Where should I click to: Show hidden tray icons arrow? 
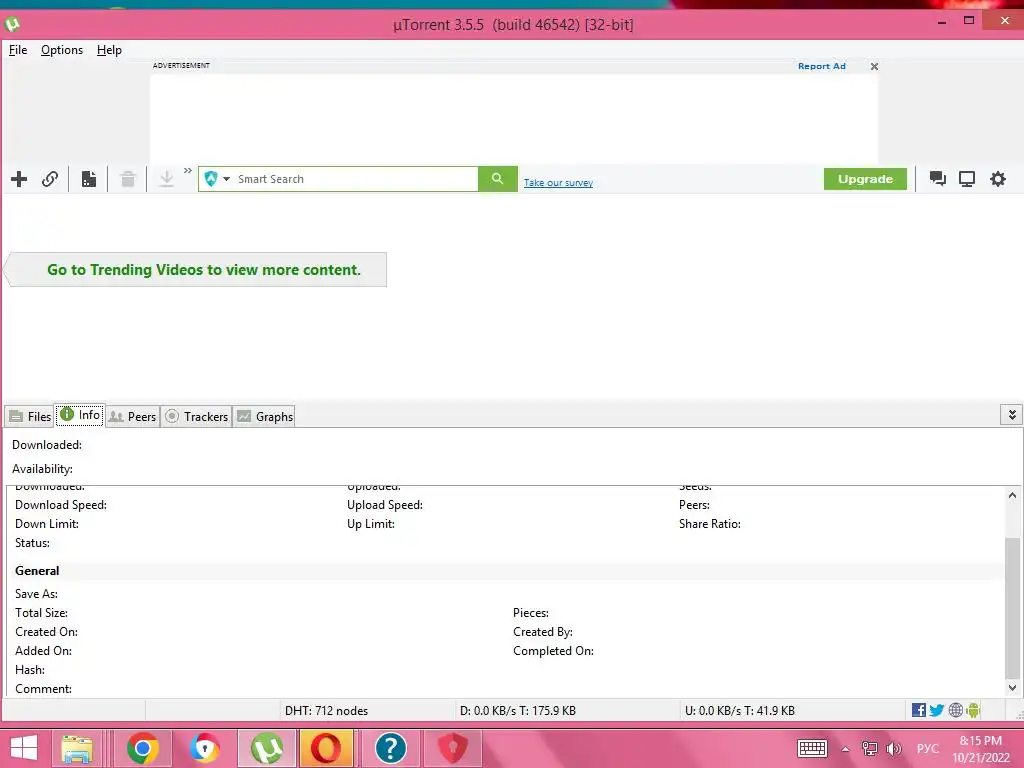coord(845,749)
